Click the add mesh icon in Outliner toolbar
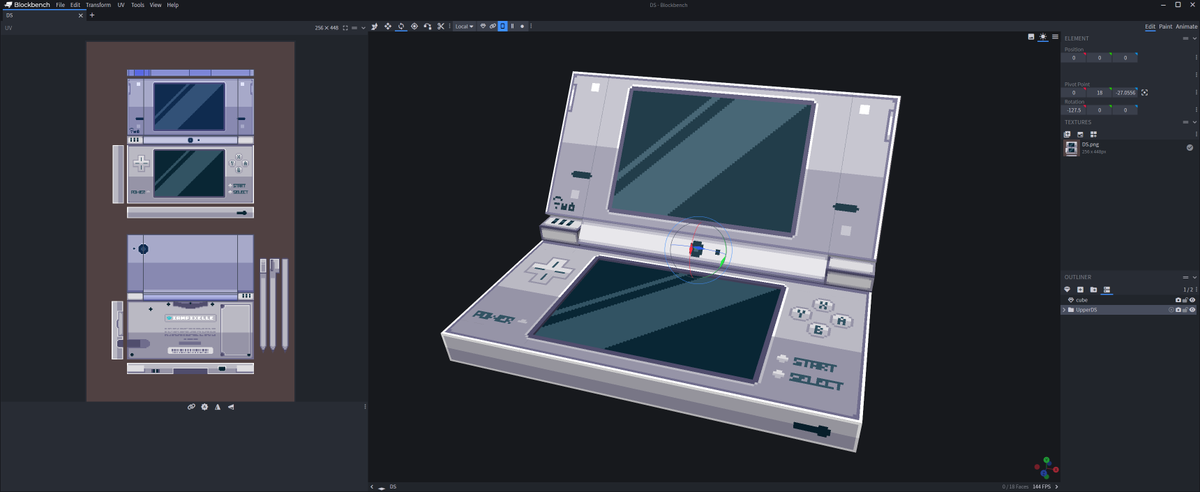 click(x=1067, y=289)
